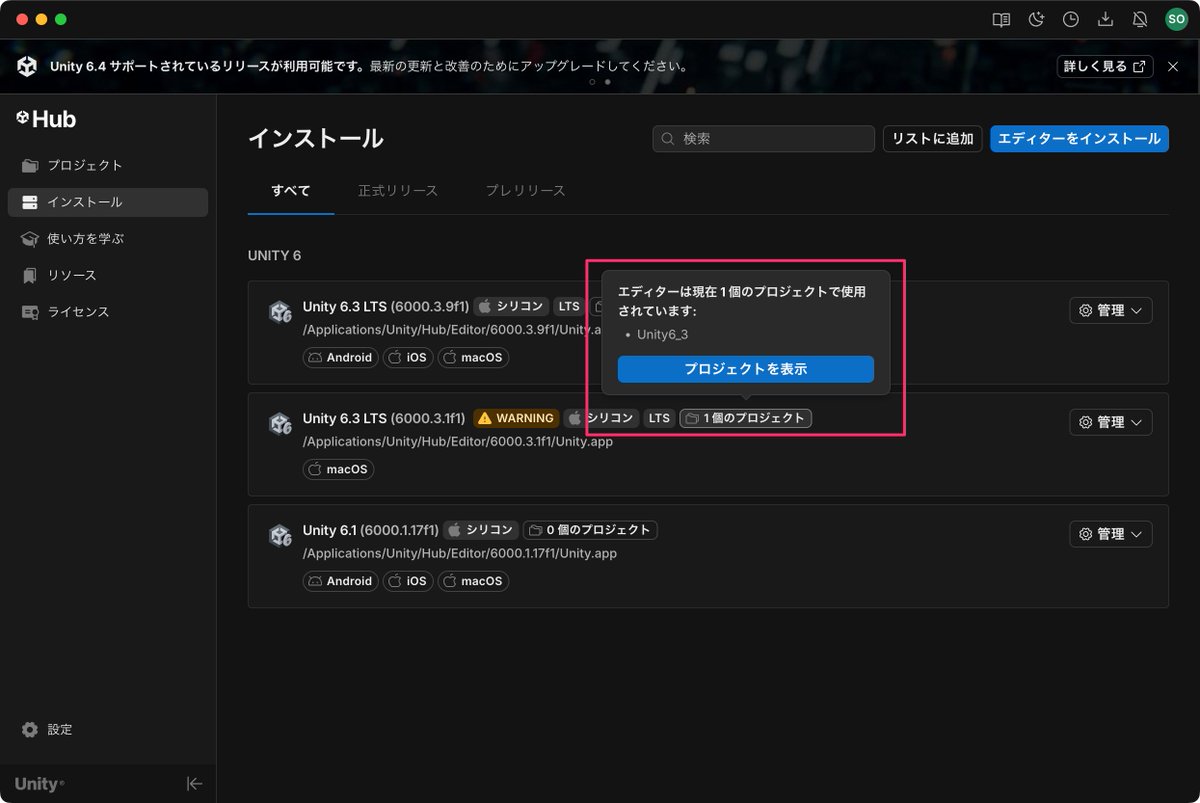Click the WARNING badge on 6000.3.1f1

point(516,418)
